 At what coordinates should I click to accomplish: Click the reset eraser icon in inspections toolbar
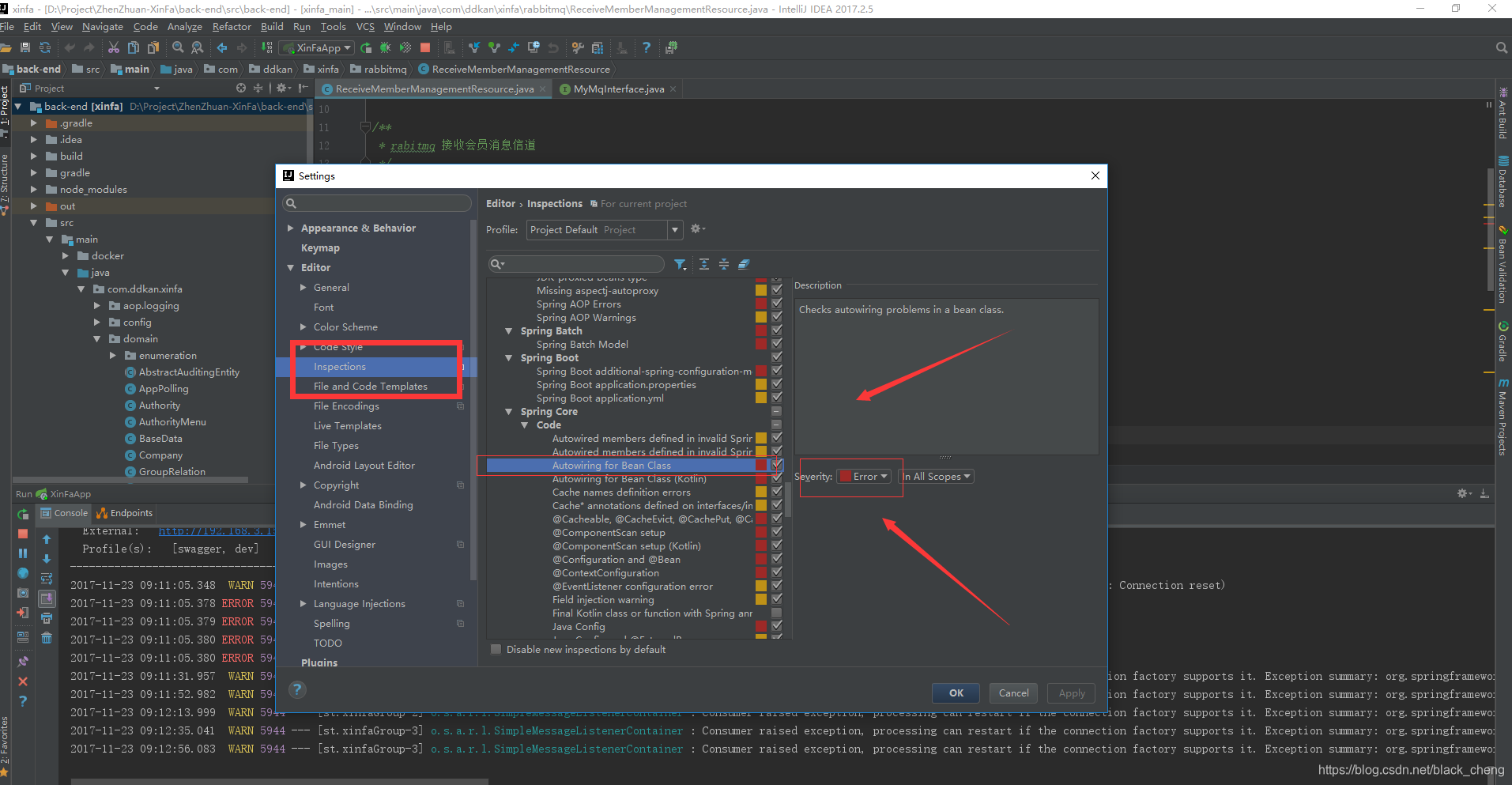point(744,264)
